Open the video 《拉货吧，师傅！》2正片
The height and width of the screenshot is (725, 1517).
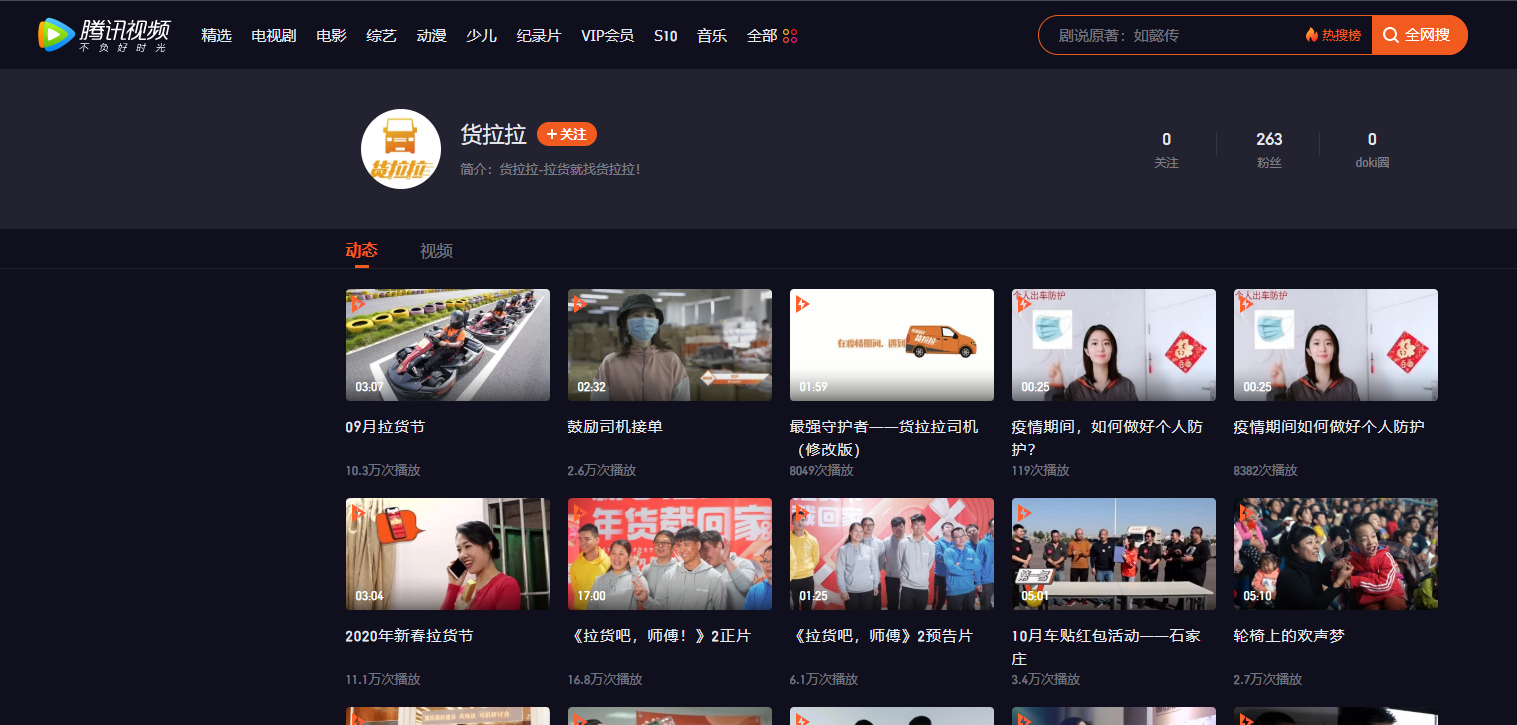point(669,553)
